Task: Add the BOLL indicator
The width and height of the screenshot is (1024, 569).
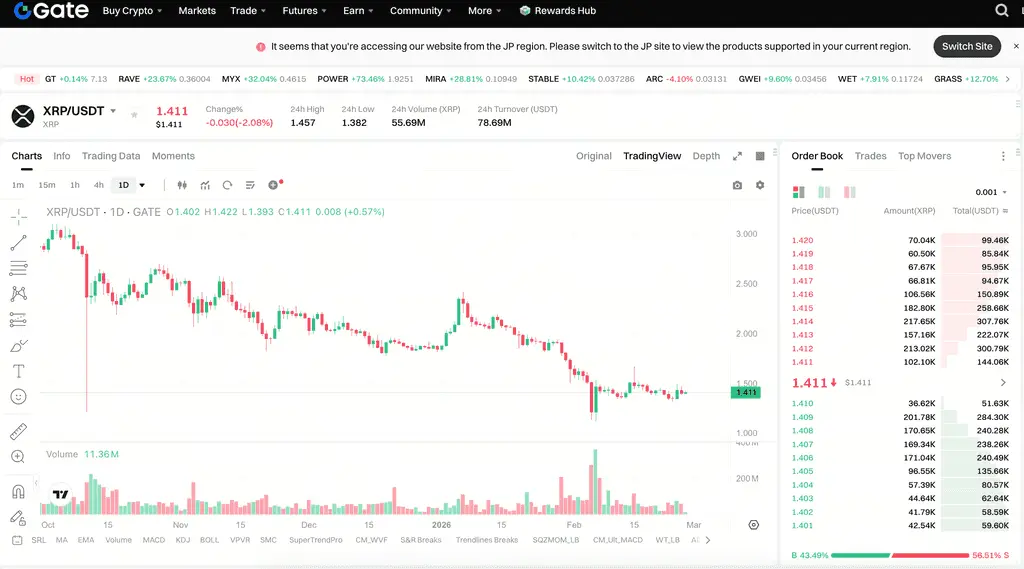Action: 209,540
